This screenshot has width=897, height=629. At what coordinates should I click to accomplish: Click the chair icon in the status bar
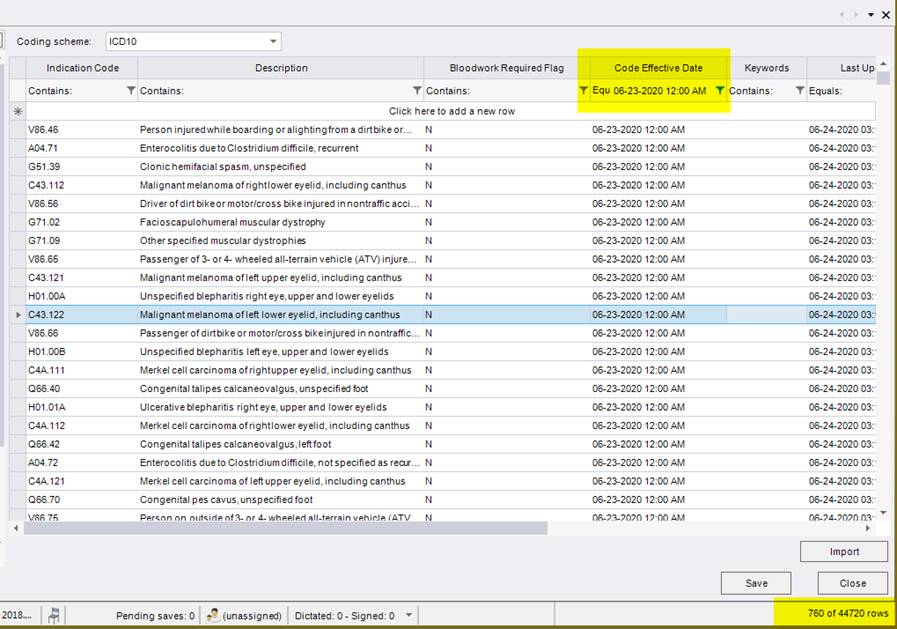click(54, 615)
